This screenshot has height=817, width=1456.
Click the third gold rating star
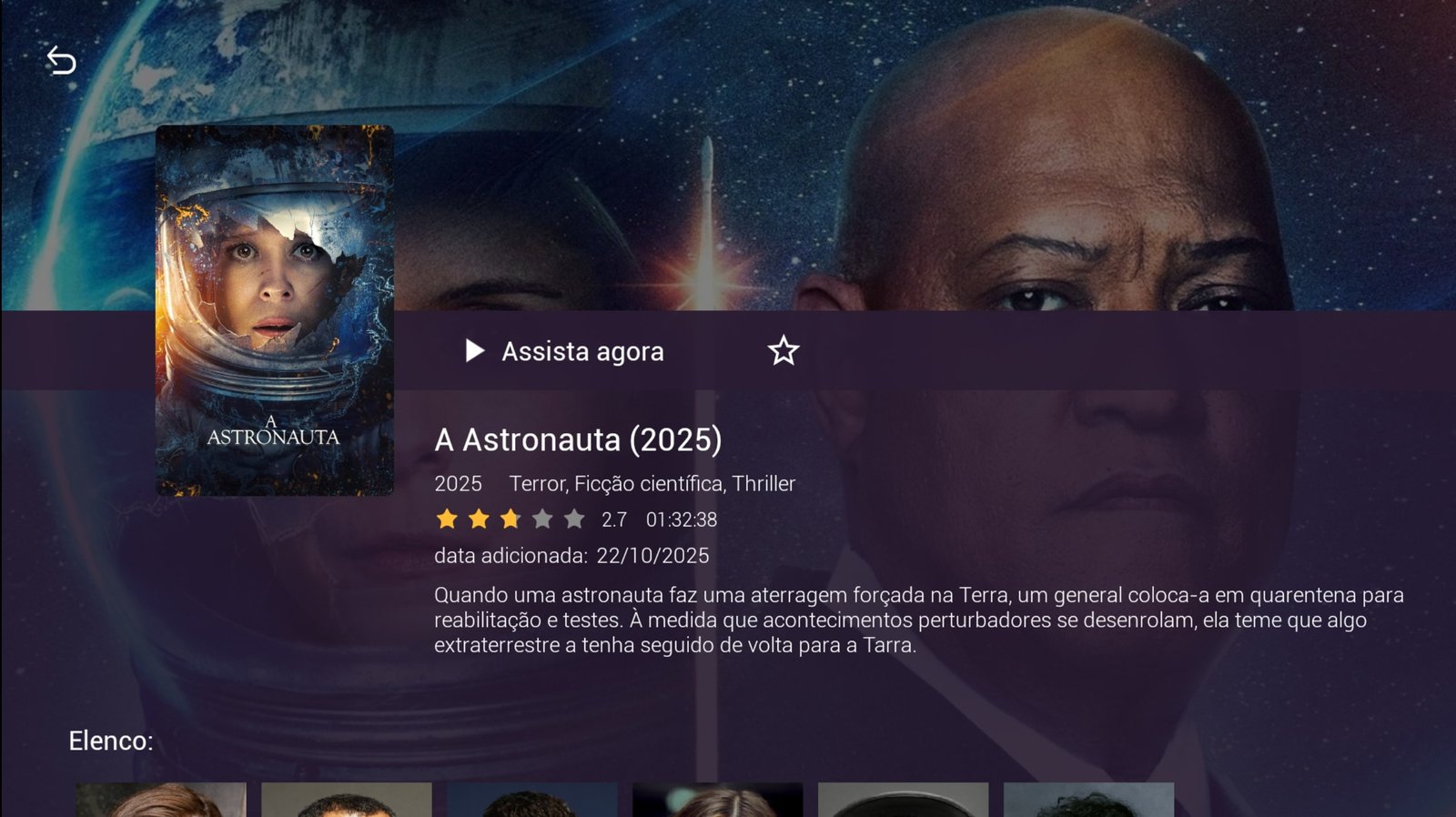511,519
